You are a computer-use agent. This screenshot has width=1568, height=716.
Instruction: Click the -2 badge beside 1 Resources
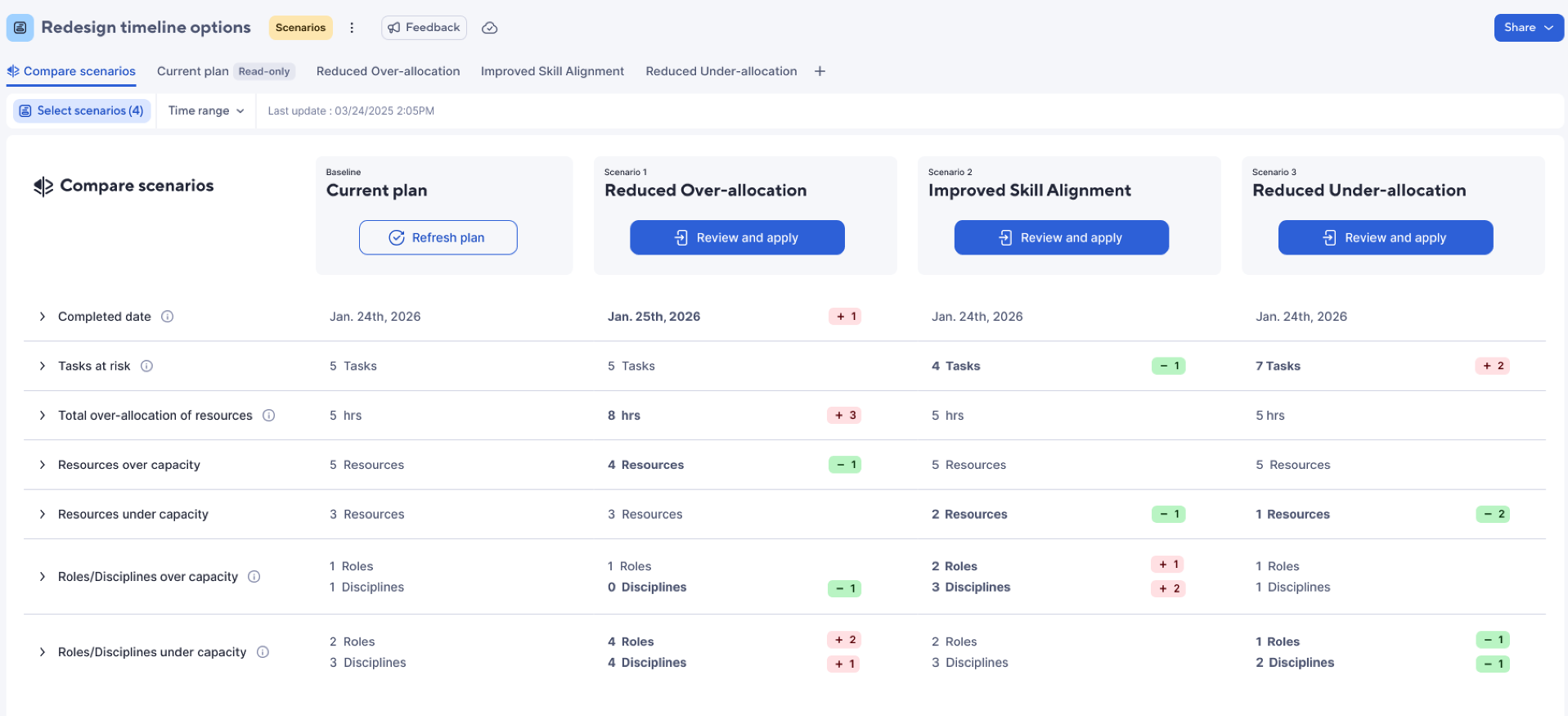click(1493, 514)
